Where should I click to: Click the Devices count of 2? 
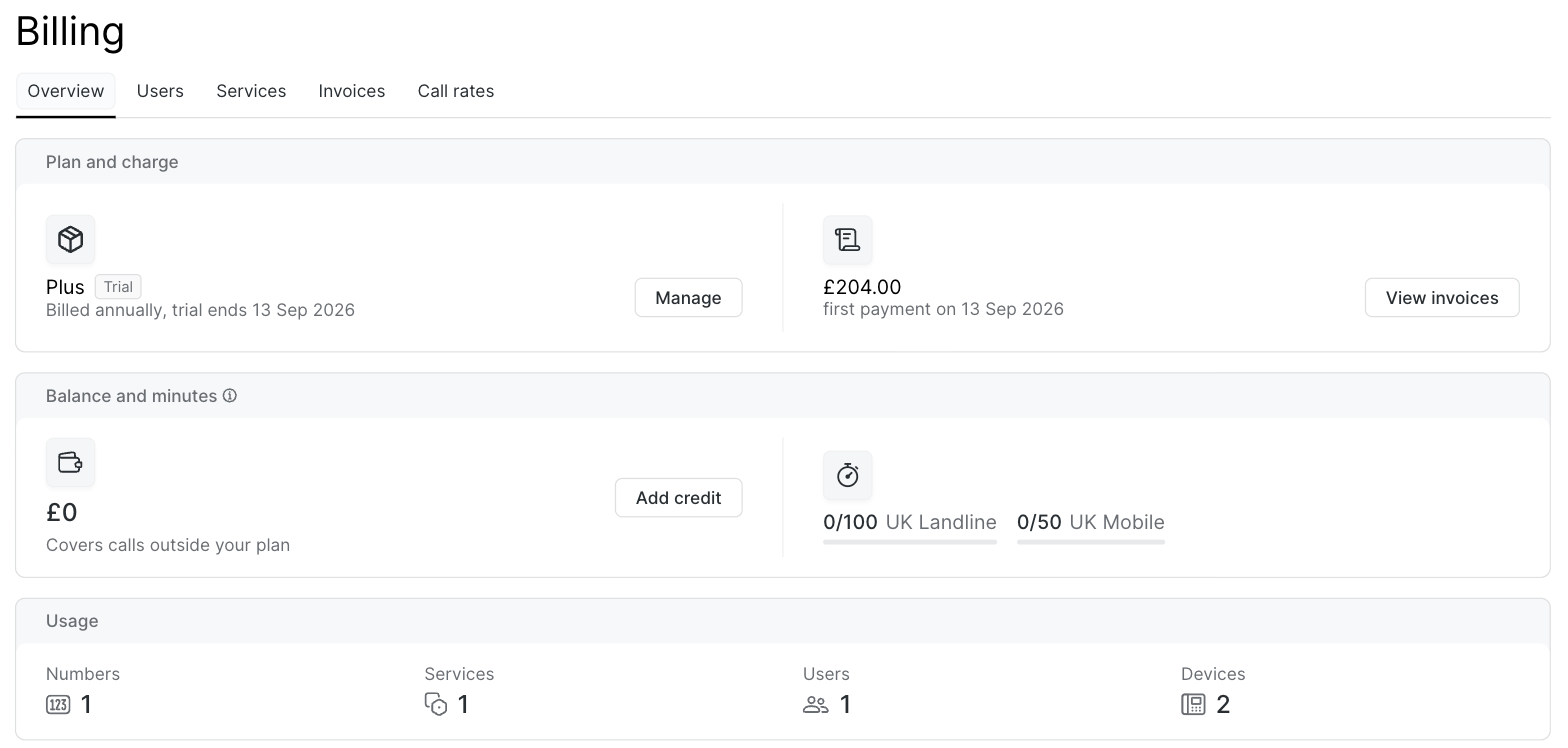point(1223,705)
